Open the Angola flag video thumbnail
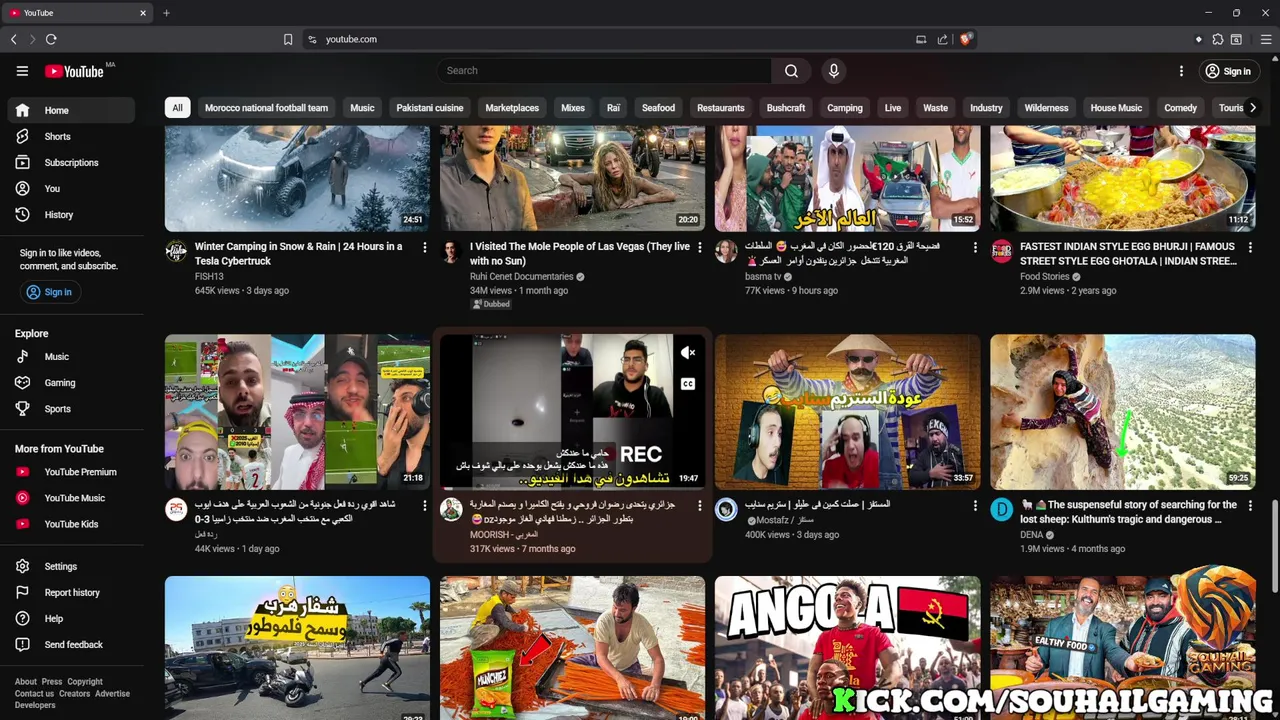The height and width of the screenshot is (720, 1280). (x=847, y=648)
